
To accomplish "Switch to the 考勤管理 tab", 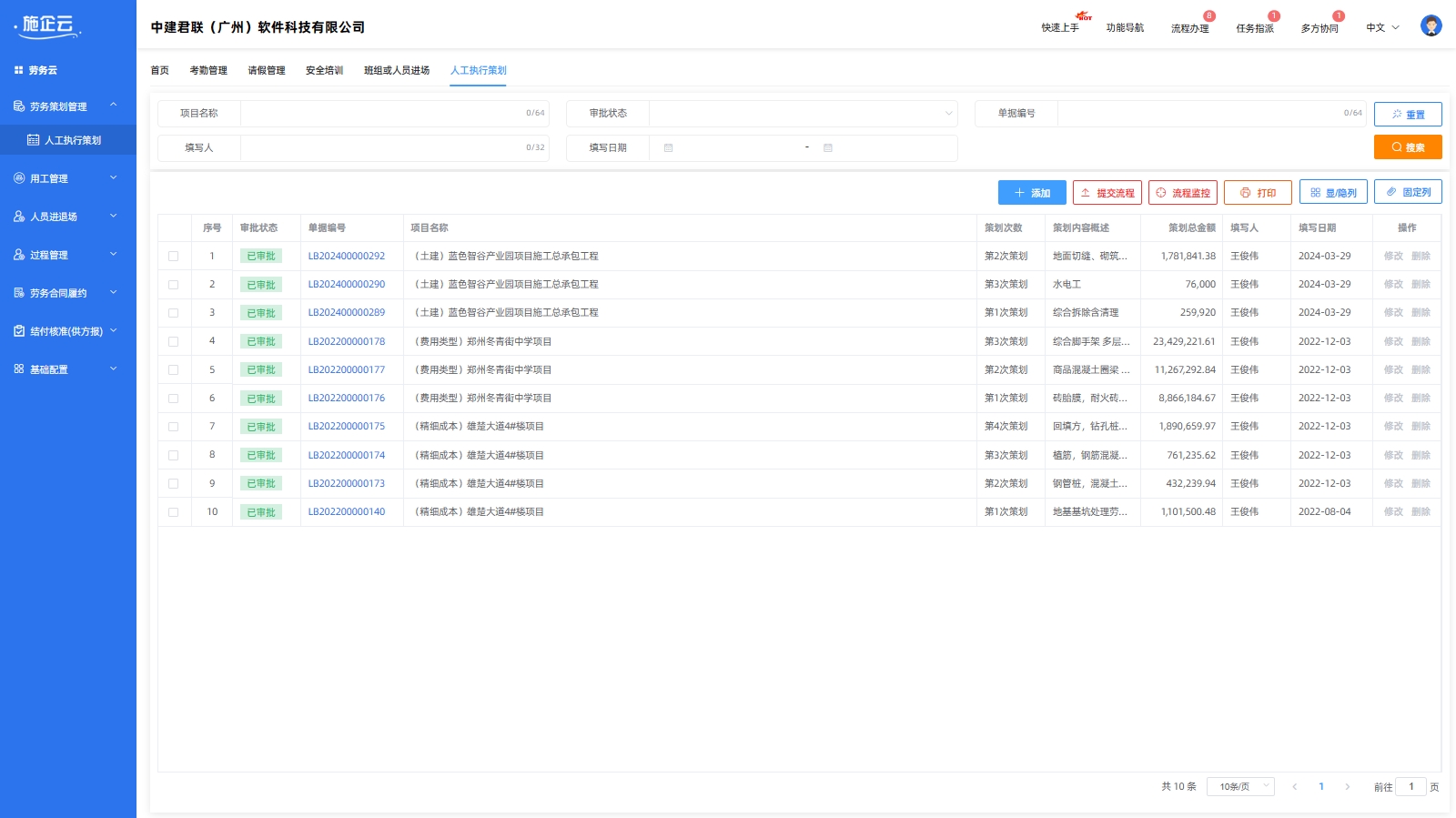I will tap(208, 70).
